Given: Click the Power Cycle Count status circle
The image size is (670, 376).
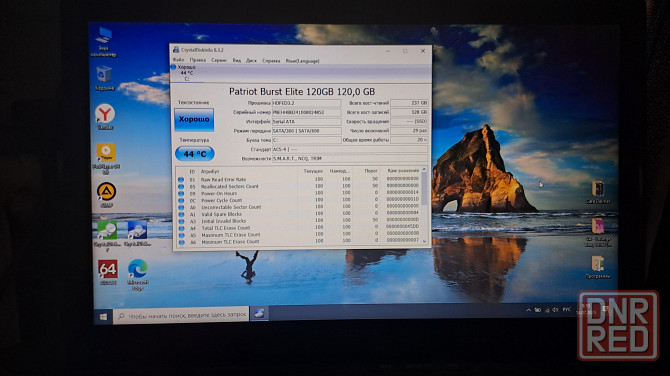Looking at the screenshot, I should [x=181, y=200].
